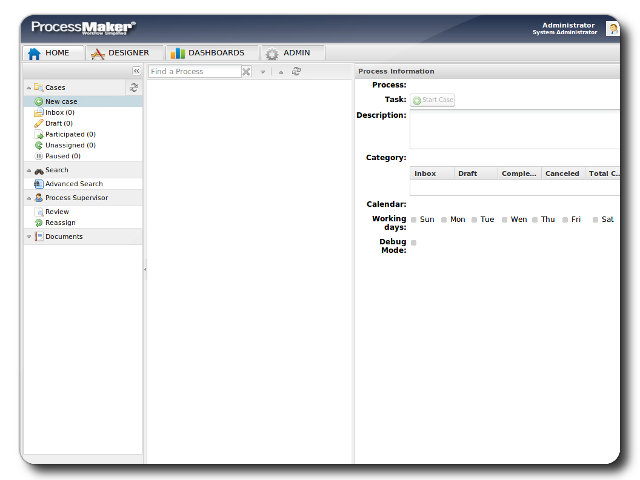Refresh the process list
Viewport: 640px width, 480px height.
pos(296,72)
